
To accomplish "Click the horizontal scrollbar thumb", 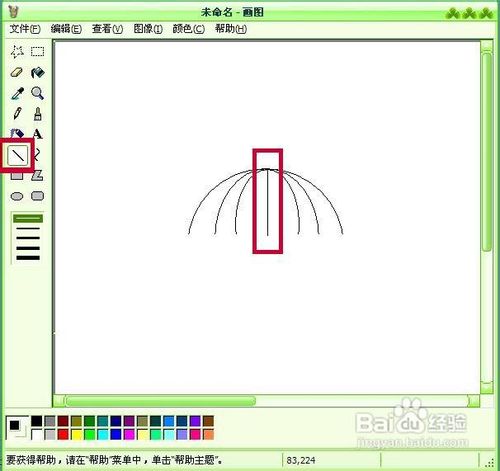I will pyautogui.click(x=160, y=401).
